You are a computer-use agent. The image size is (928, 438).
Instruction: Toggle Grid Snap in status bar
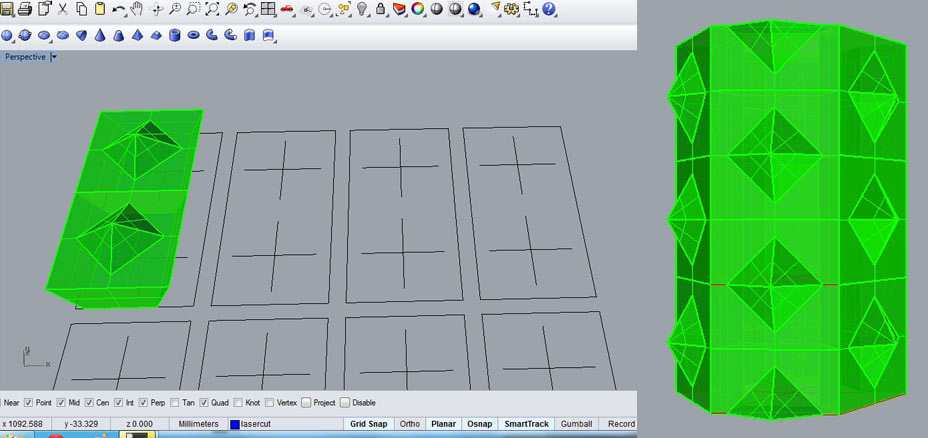pyautogui.click(x=368, y=424)
